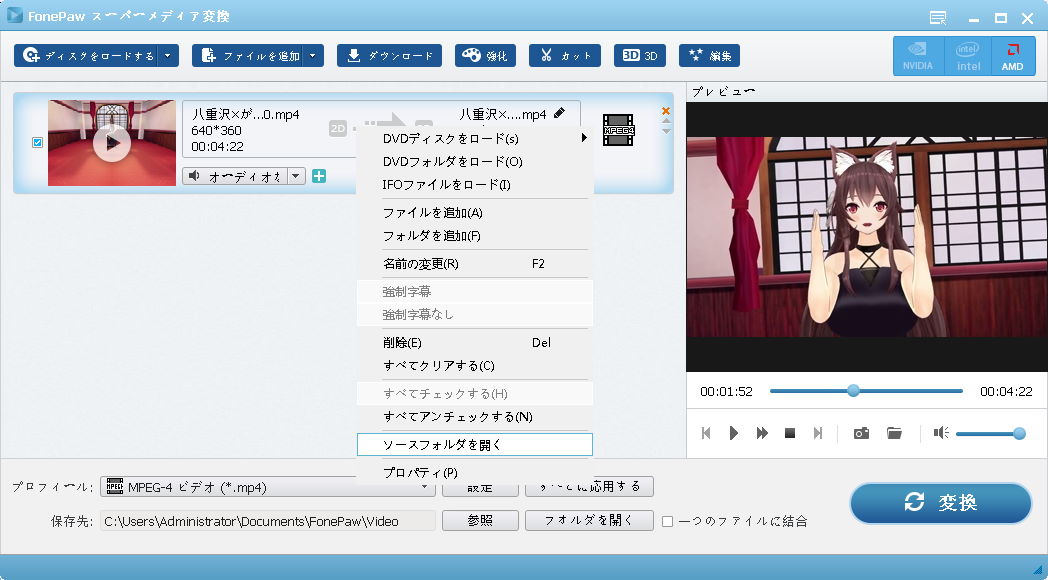Image resolution: width=1048 pixels, height=580 pixels.
Task: Open the profile (MPEG-4 ビデオ) dropdown
Action: [x=267, y=488]
